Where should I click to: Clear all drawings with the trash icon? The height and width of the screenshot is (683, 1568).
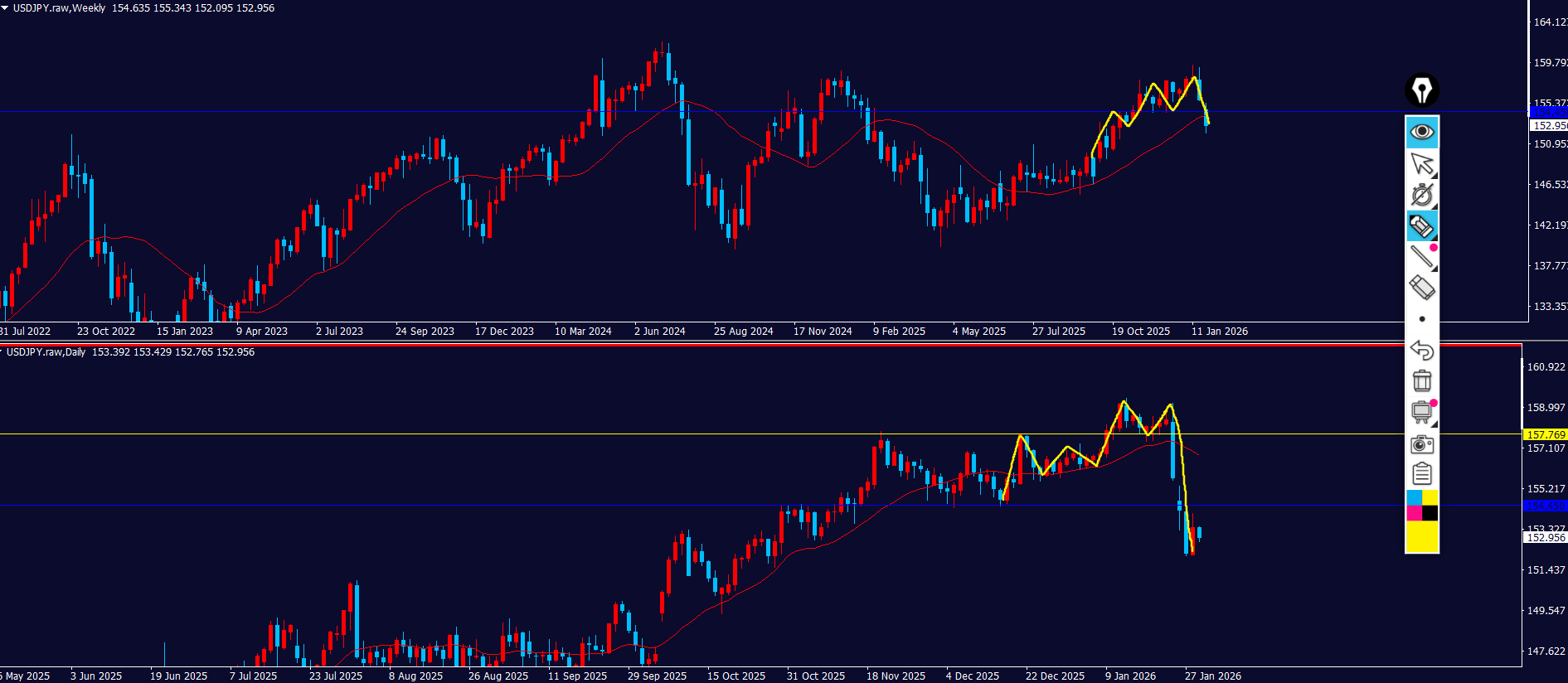coord(1421,380)
